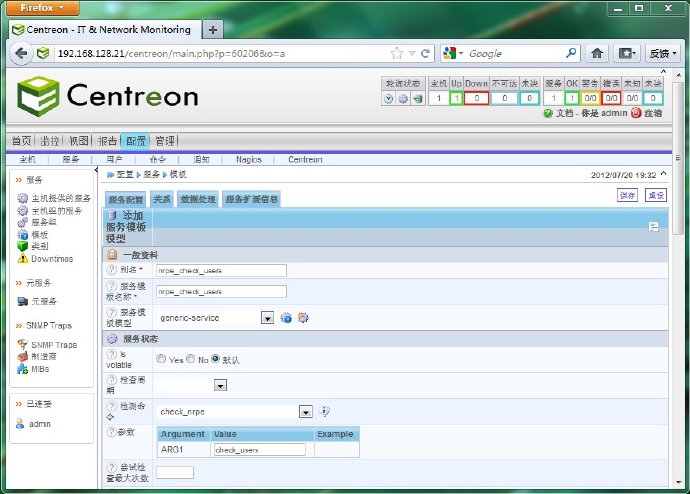Click the gear icon beside generic-service template
The width and height of the screenshot is (690, 494).
point(303,317)
